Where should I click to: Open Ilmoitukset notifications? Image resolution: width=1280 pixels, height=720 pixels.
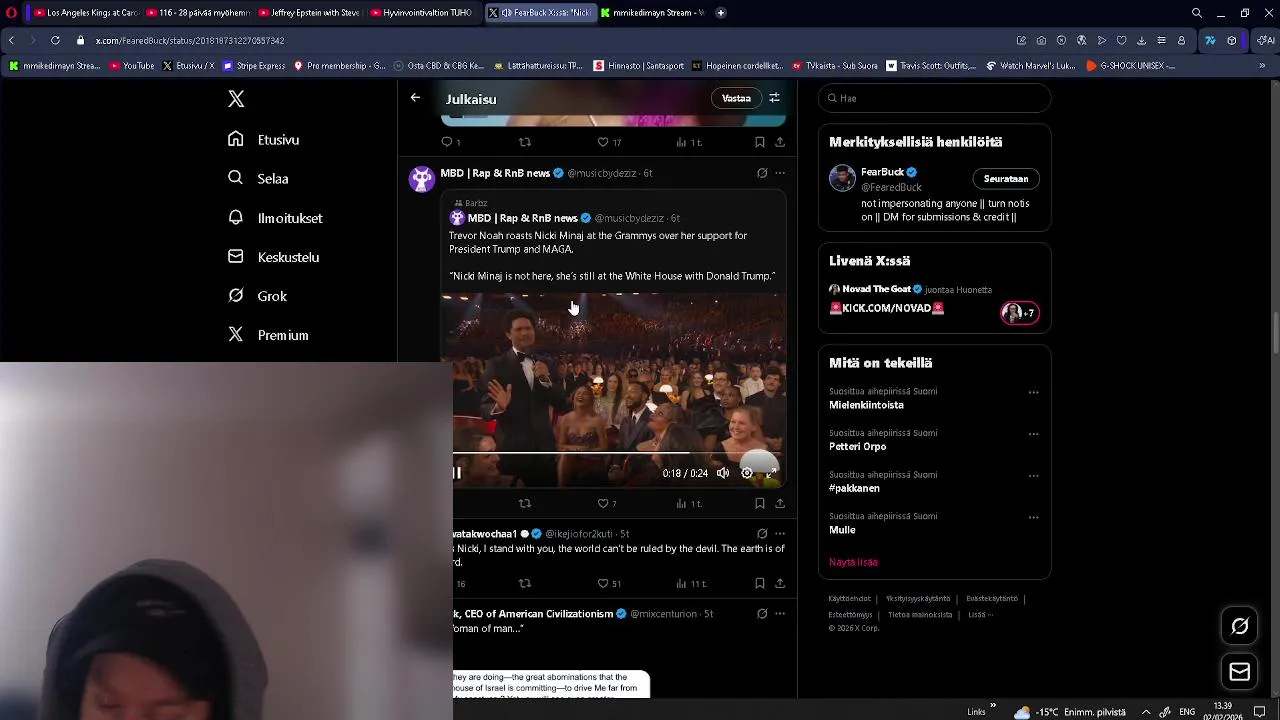[x=275, y=218]
